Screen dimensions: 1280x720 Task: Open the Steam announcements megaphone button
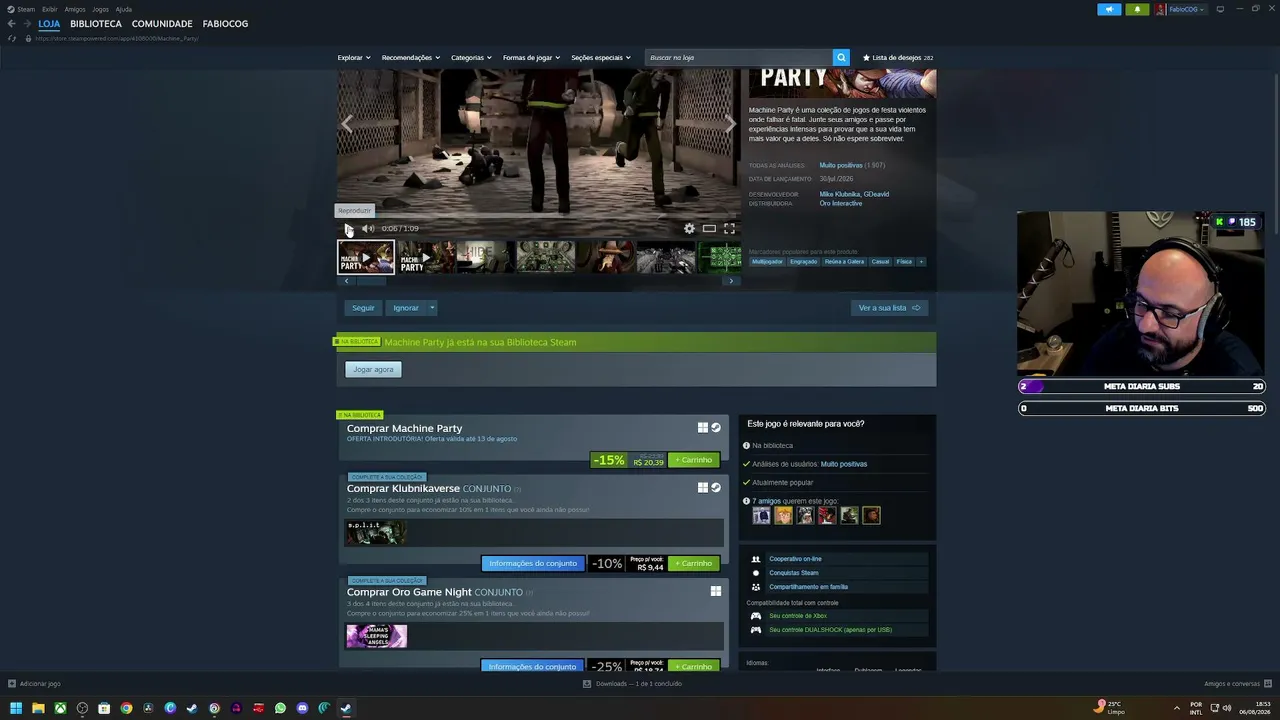[x=1109, y=9]
